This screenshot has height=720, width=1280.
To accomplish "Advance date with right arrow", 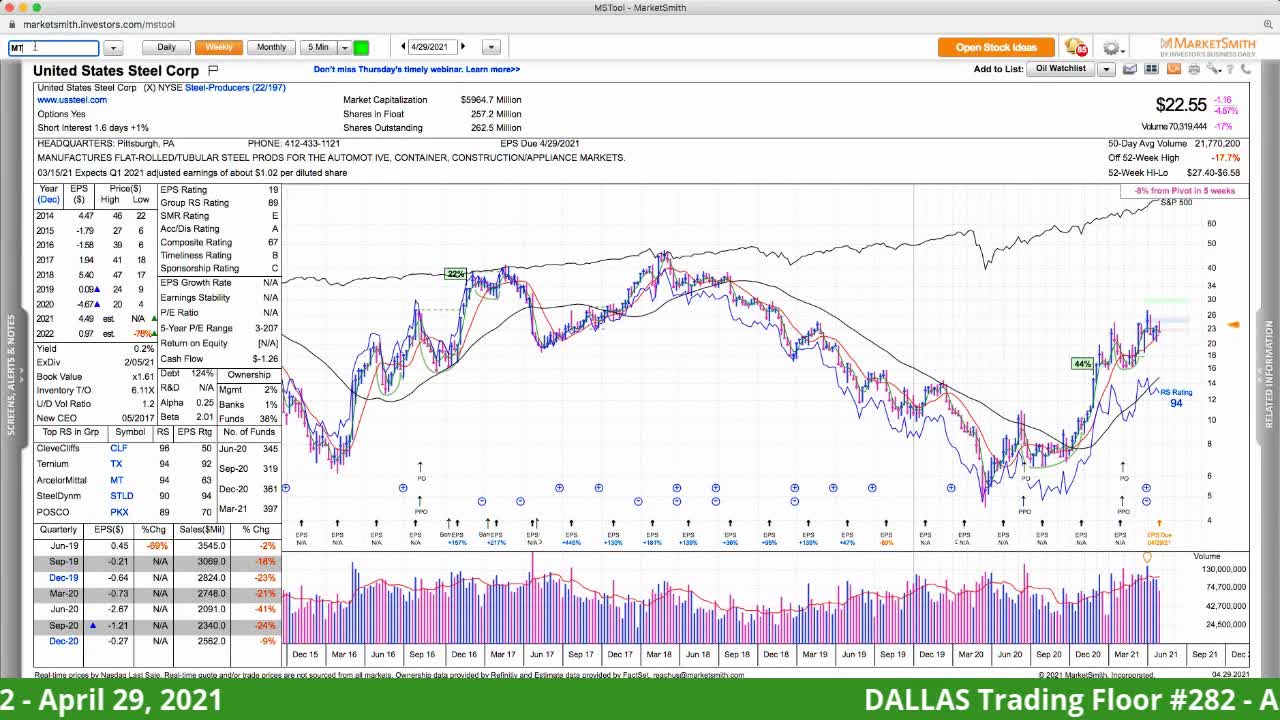I will pos(462,47).
